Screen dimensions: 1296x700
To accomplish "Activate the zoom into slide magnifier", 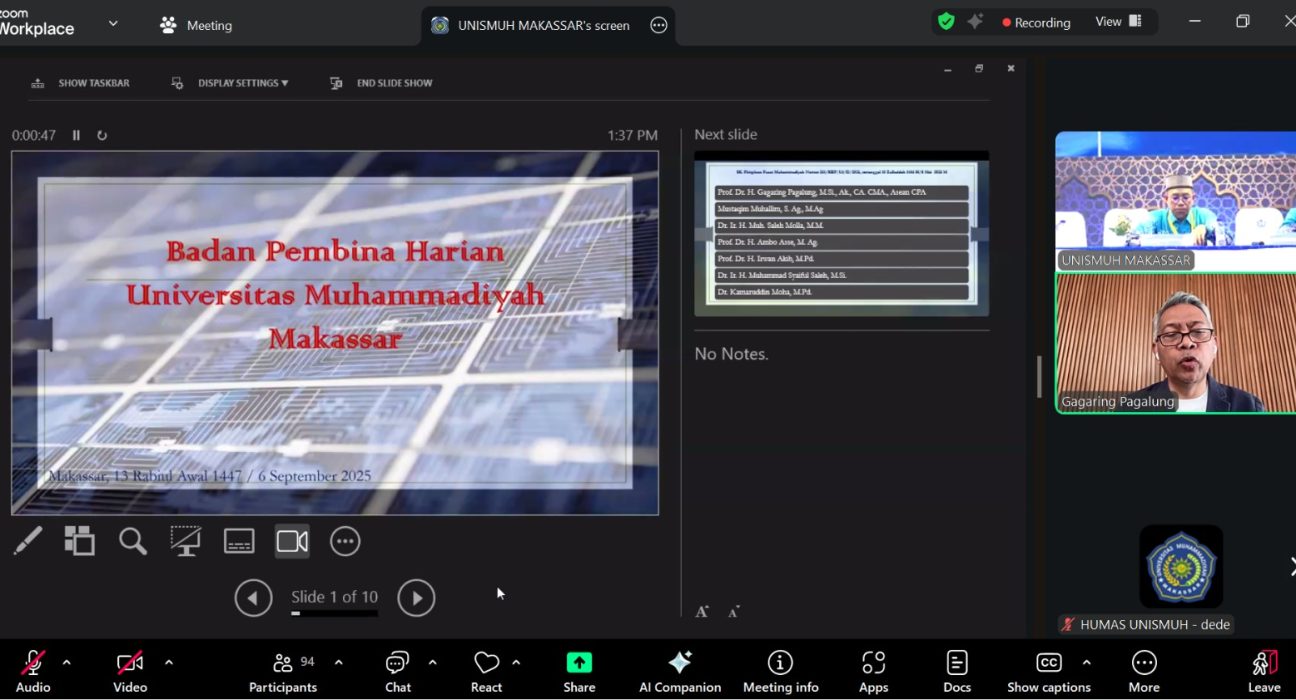I will point(133,541).
